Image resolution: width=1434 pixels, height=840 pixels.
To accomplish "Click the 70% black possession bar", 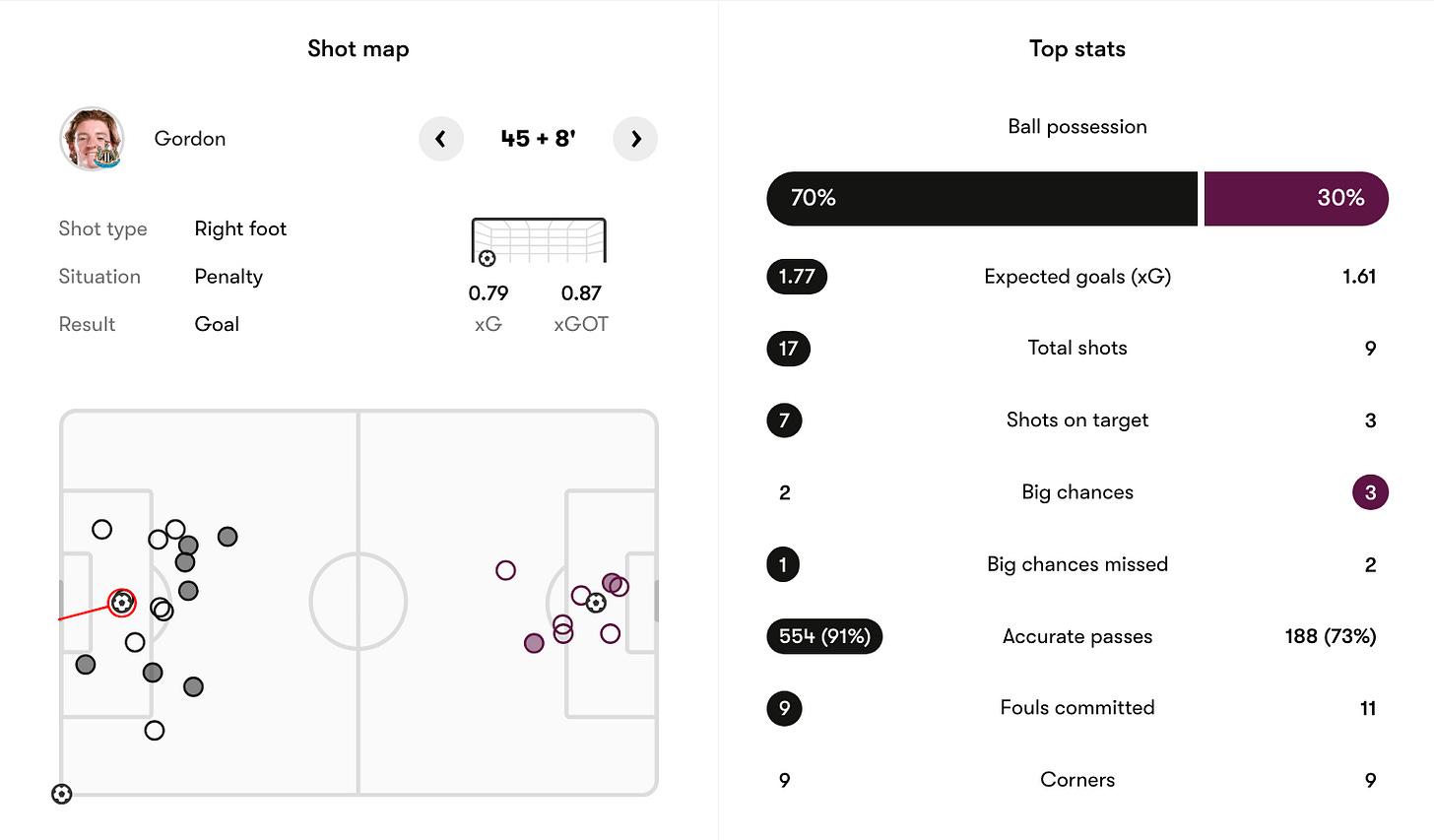I will coord(982,198).
